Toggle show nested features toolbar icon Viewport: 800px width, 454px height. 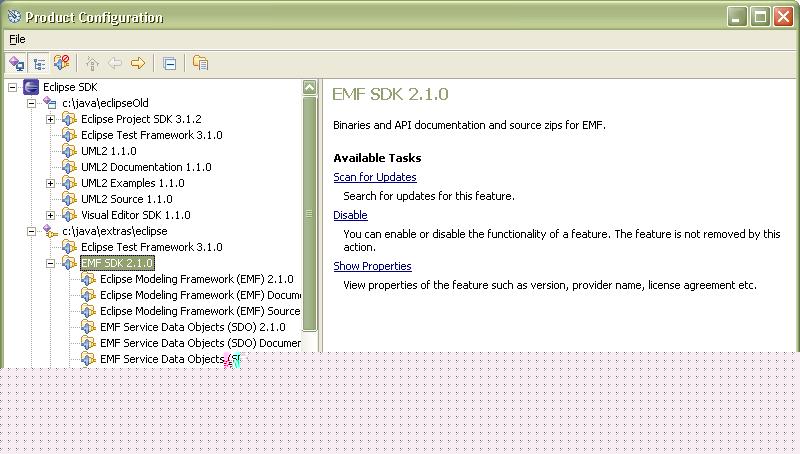pyautogui.click(x=16, y=63)
